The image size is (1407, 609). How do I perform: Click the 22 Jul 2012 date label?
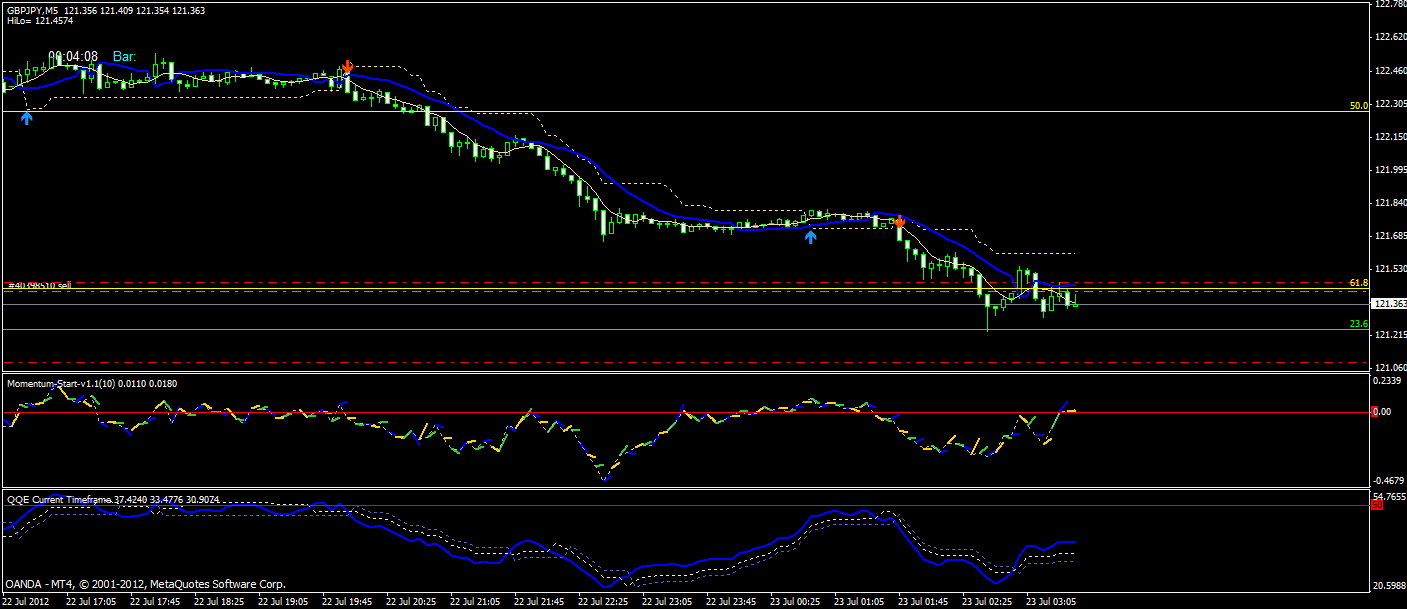27,602
